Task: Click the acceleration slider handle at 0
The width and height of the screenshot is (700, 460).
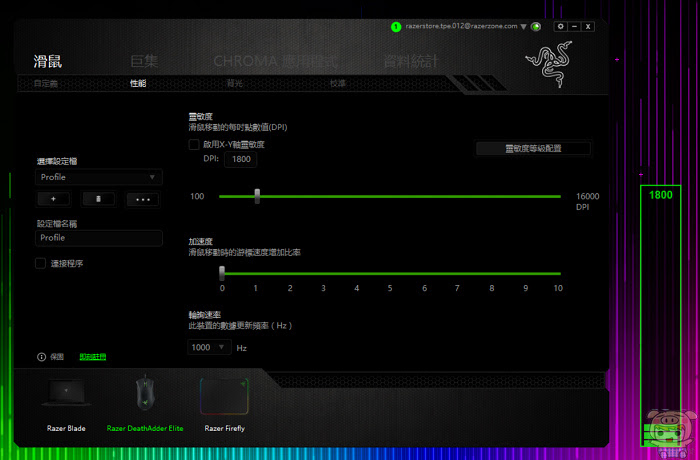Action: coord(222,273)
